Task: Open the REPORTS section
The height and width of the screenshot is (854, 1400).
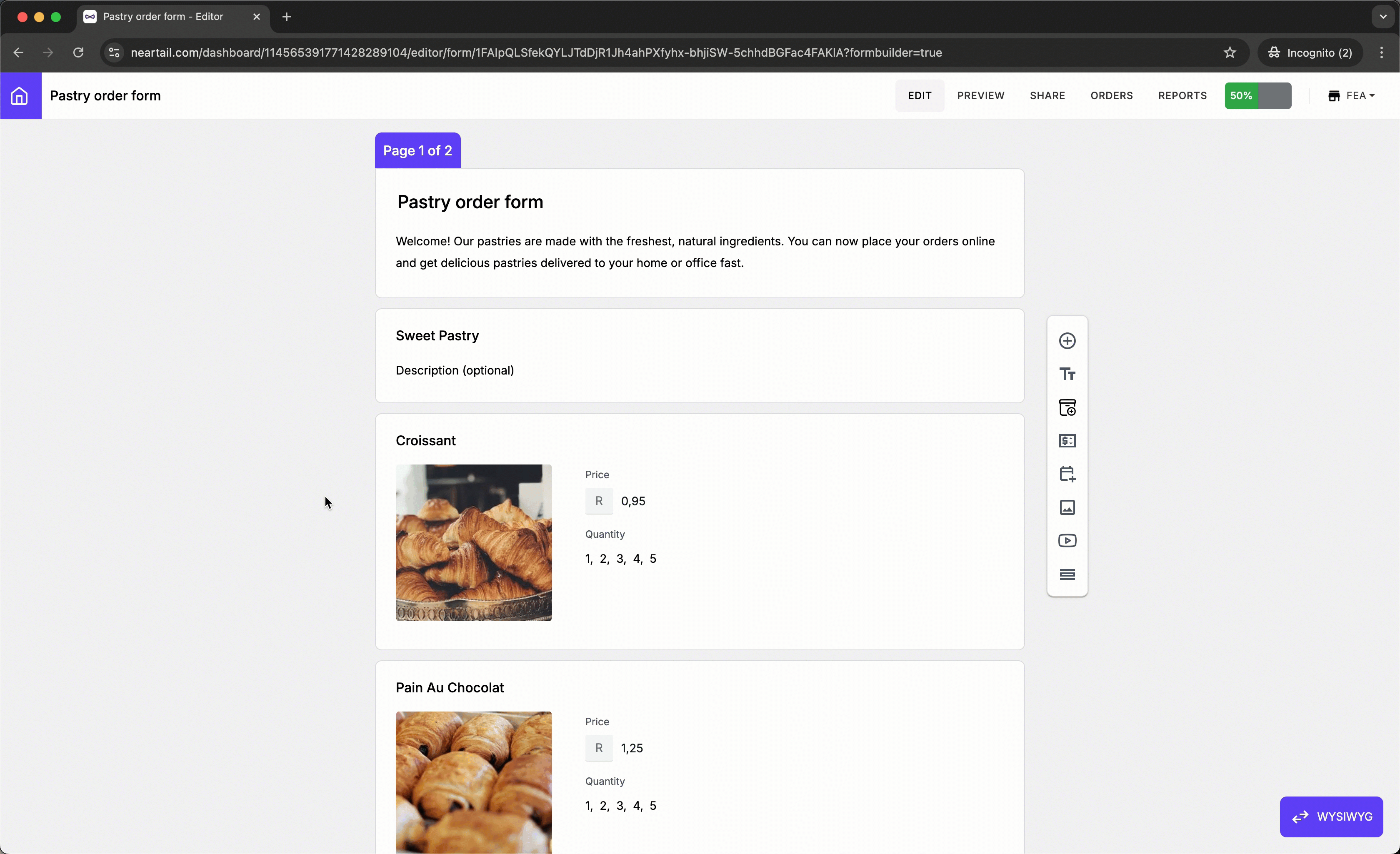Action: tap(1182, 96)
